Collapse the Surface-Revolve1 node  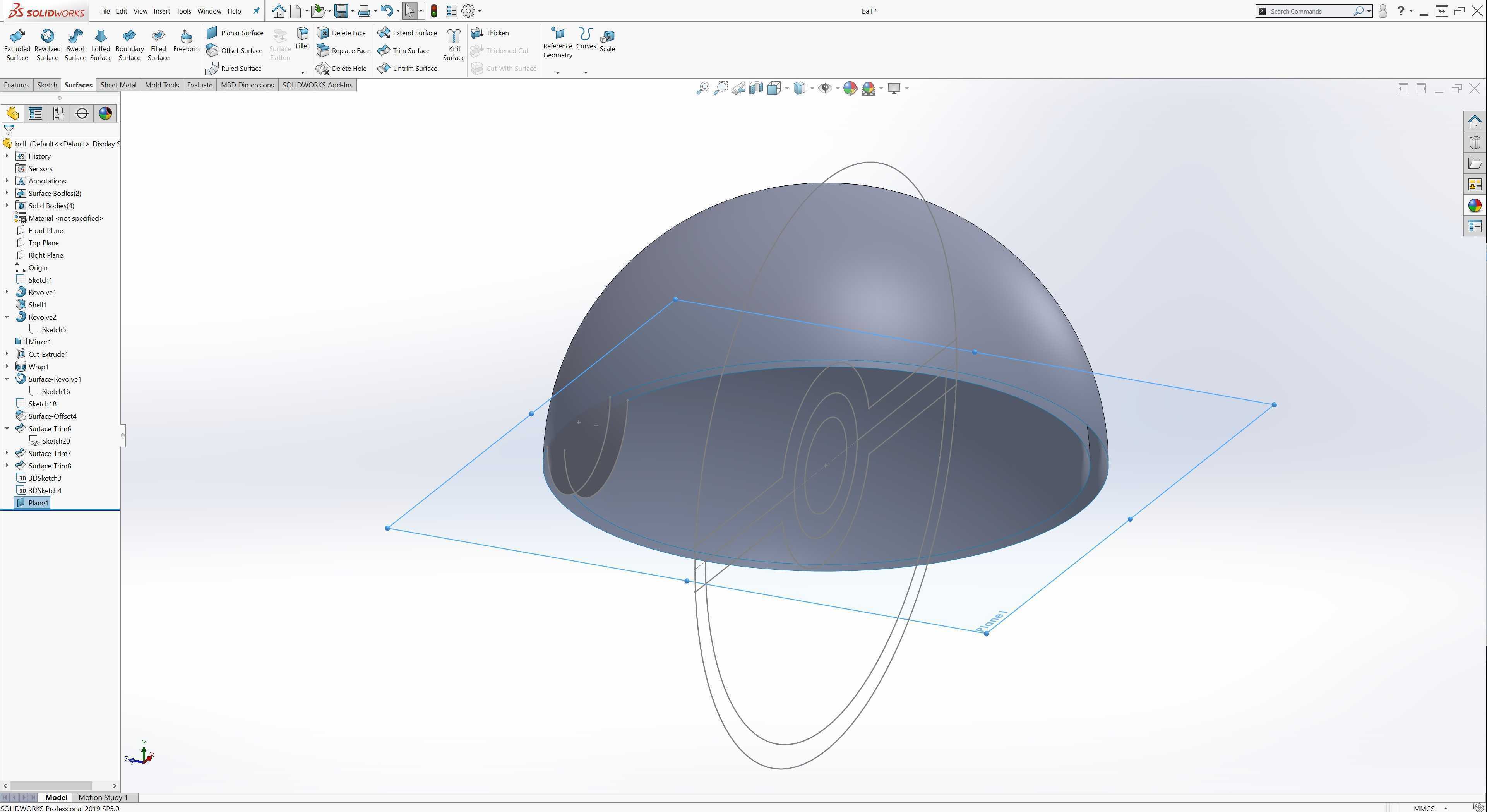pyautogui.click(x=7, y=379)
